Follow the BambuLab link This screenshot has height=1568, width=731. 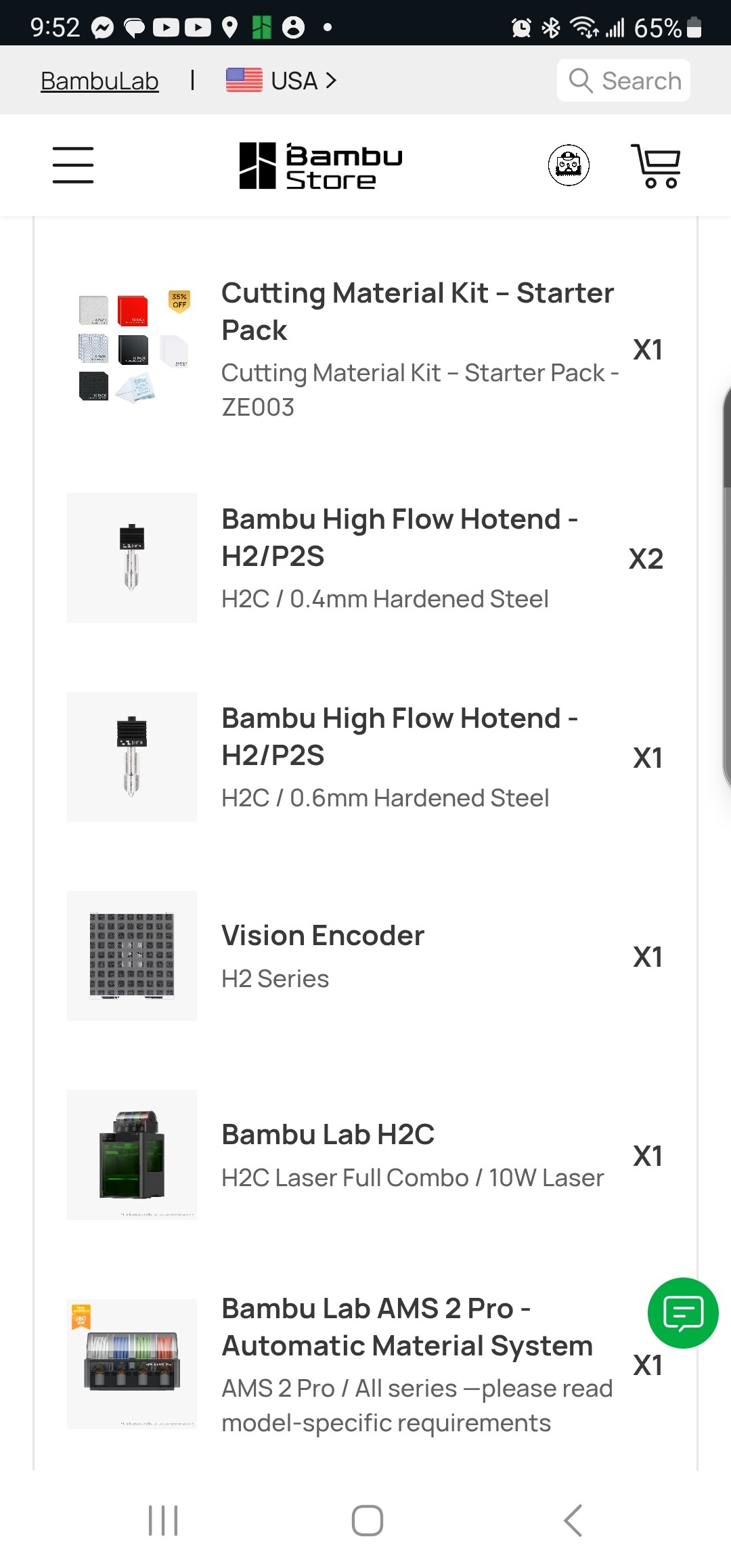tap(99, 81)
